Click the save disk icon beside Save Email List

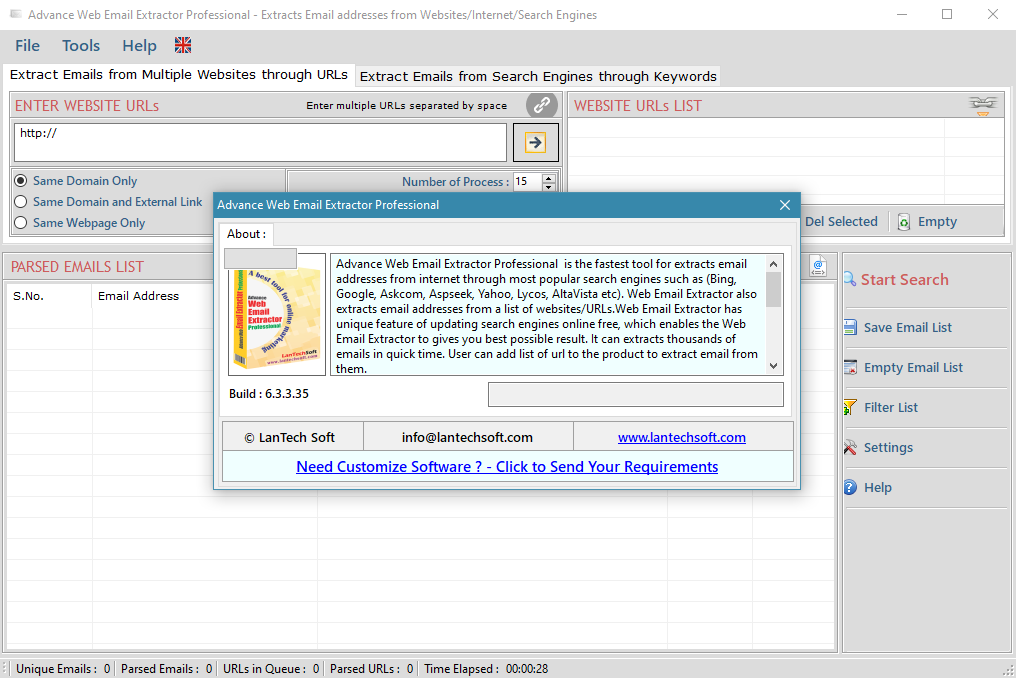point(850,327)
